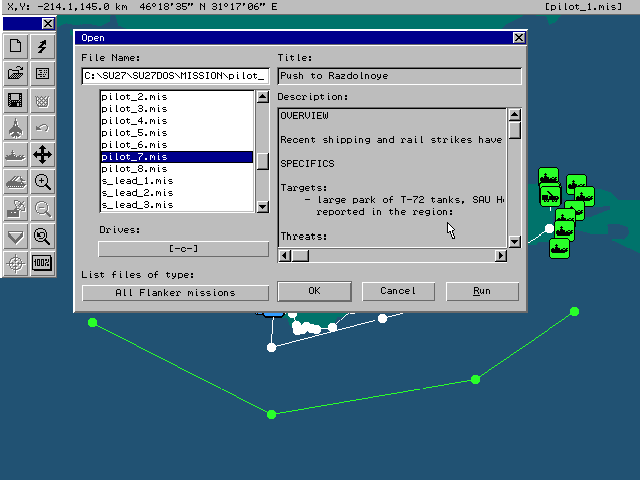Click the 100% zoom reset icon
This screenshot has height=480, width=640.
(43, 264)
